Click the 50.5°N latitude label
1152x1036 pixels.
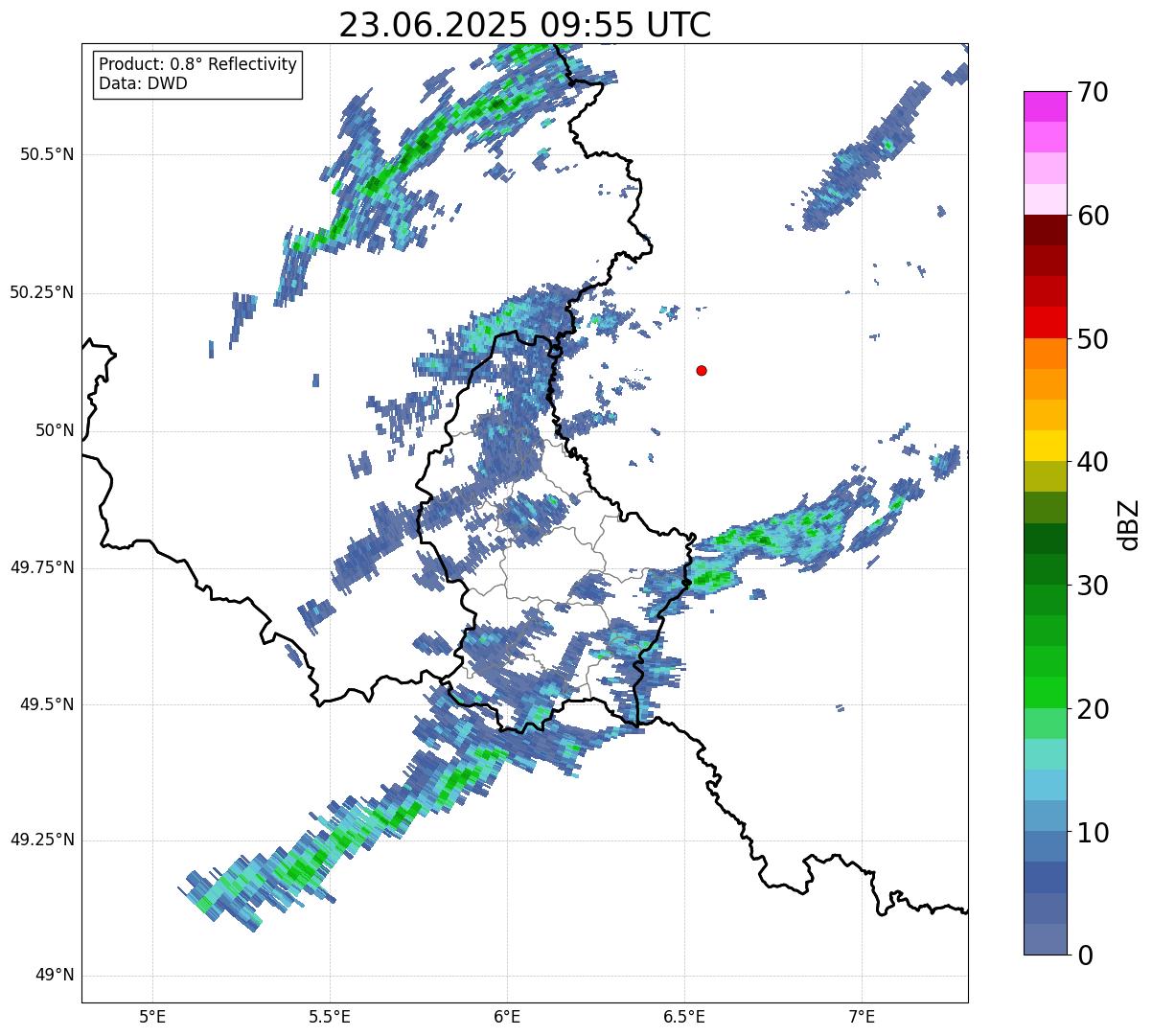[48, 154]
